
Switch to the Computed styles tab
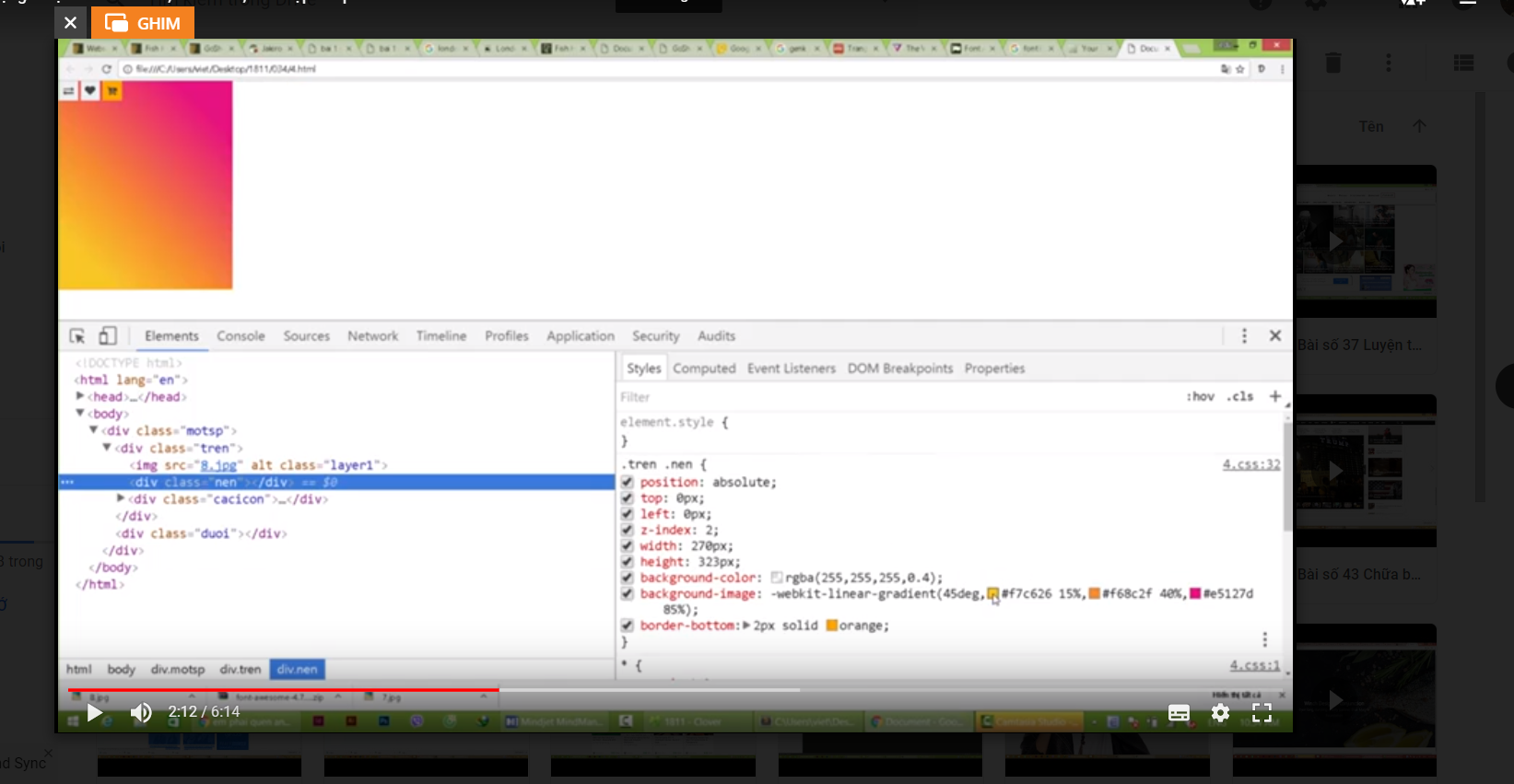(704, 369)
